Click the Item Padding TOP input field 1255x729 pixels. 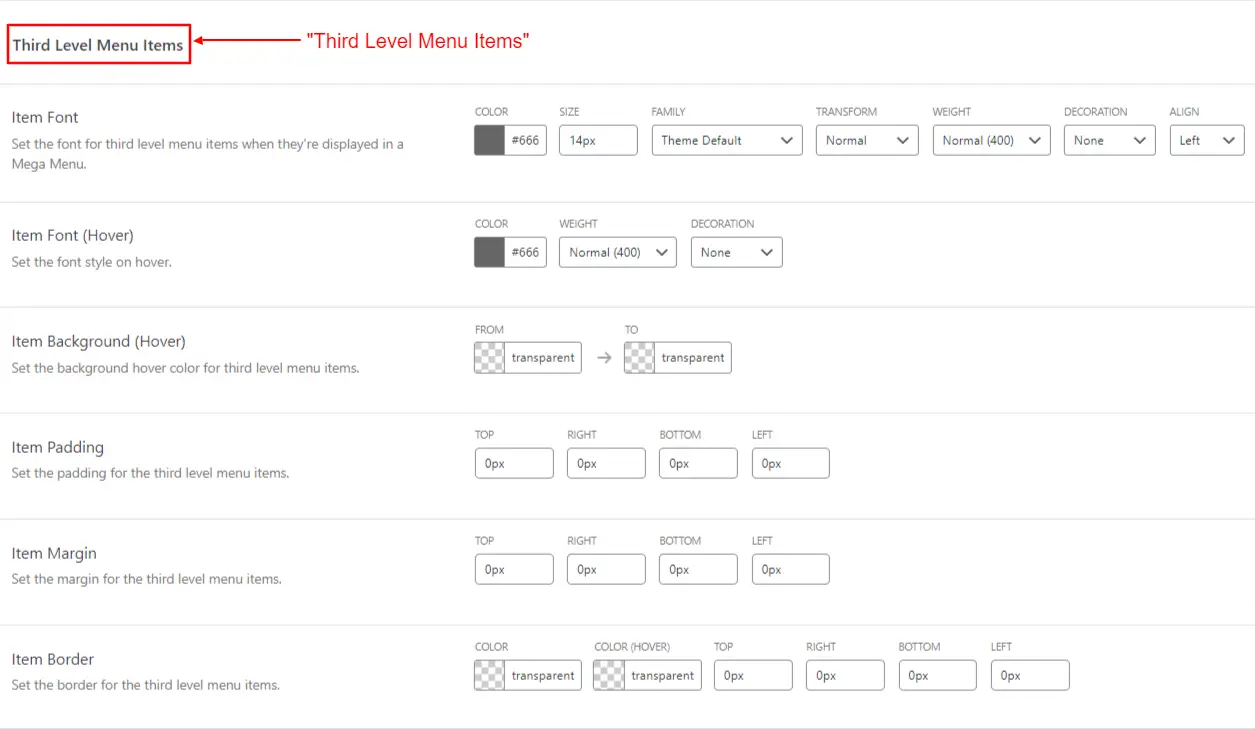[x=514, y=463]
